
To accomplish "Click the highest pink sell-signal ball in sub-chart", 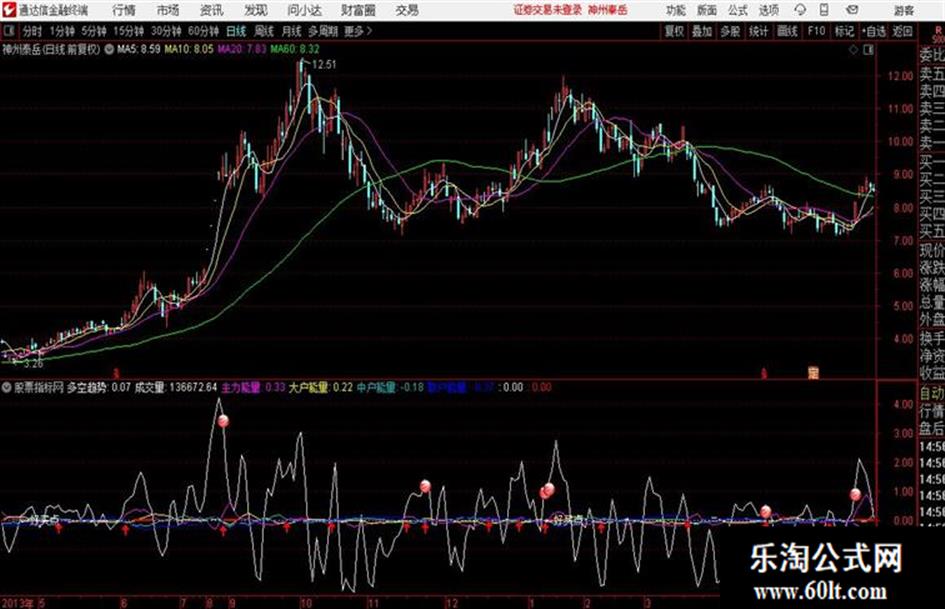I will (224, 421).
